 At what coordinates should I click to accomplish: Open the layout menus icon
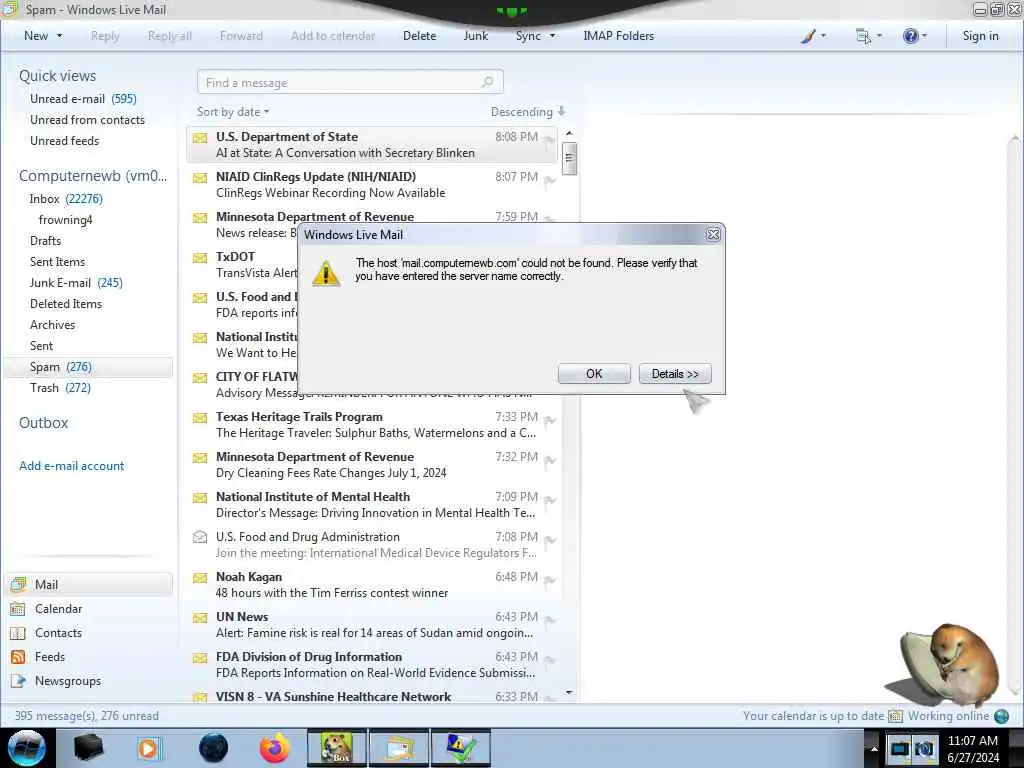click(x=868, y=36)
